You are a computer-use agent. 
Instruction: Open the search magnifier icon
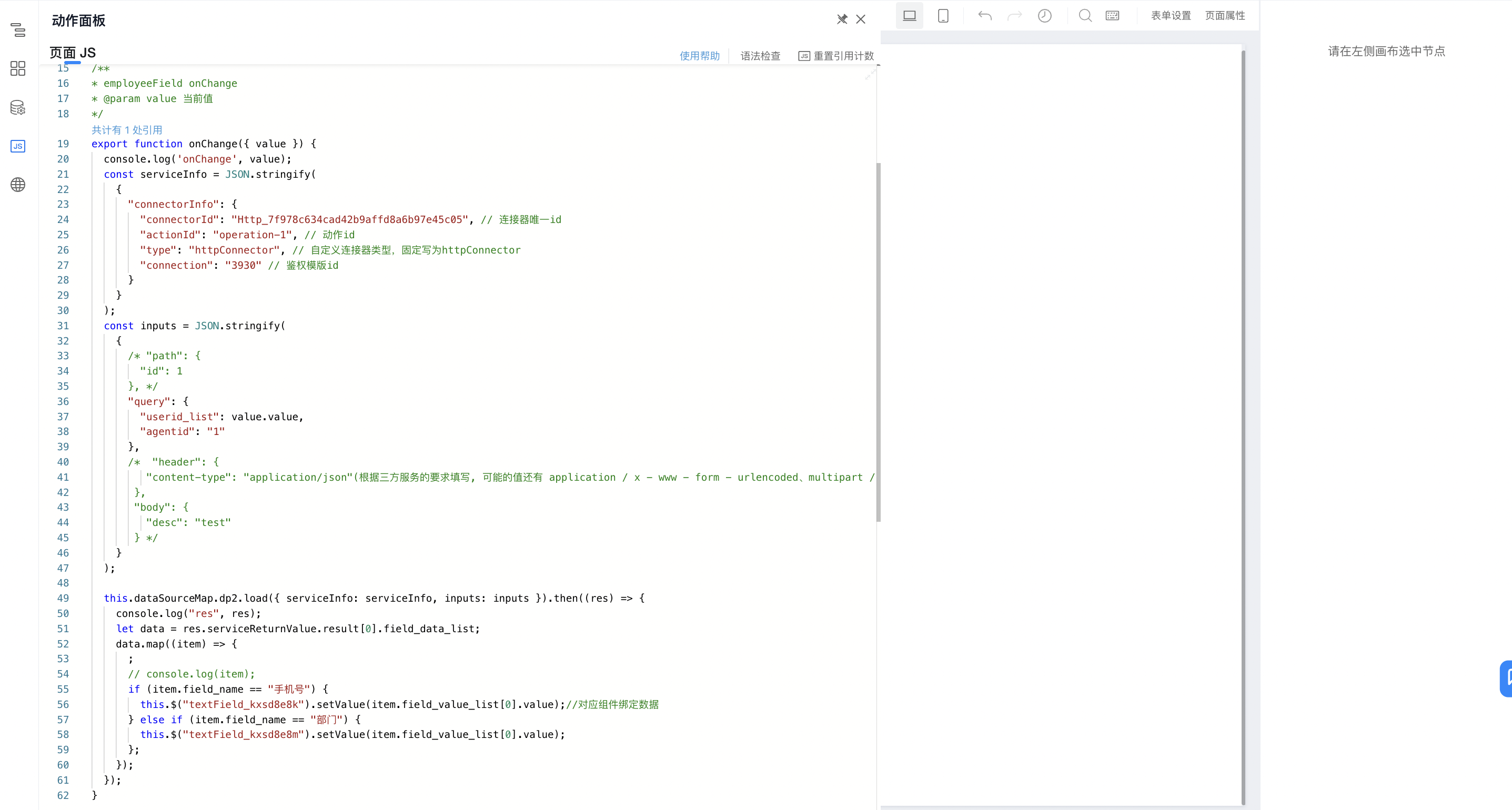coord(1085,16)
